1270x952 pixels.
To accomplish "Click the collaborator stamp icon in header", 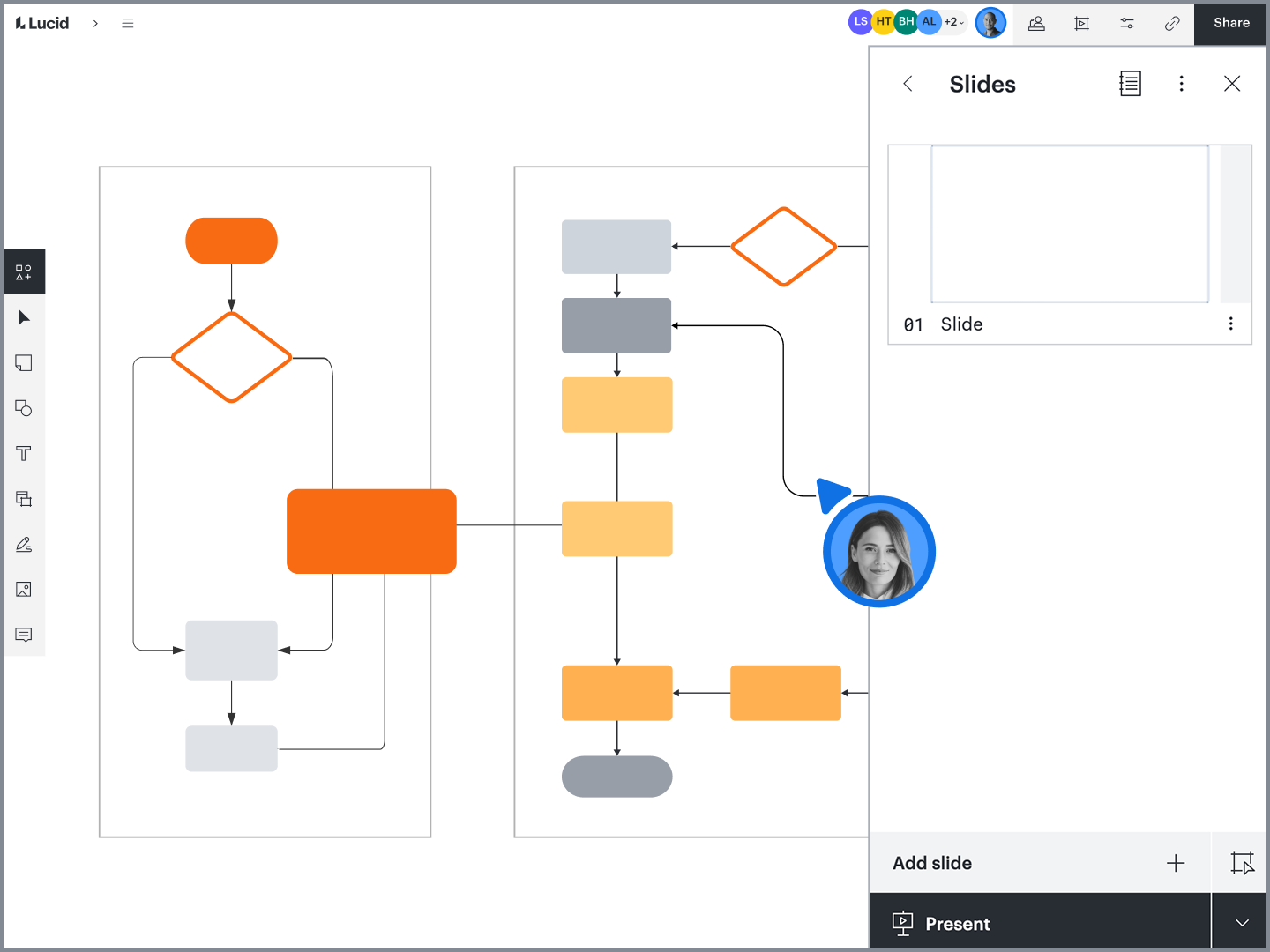I will click(x=1036, y=24).
